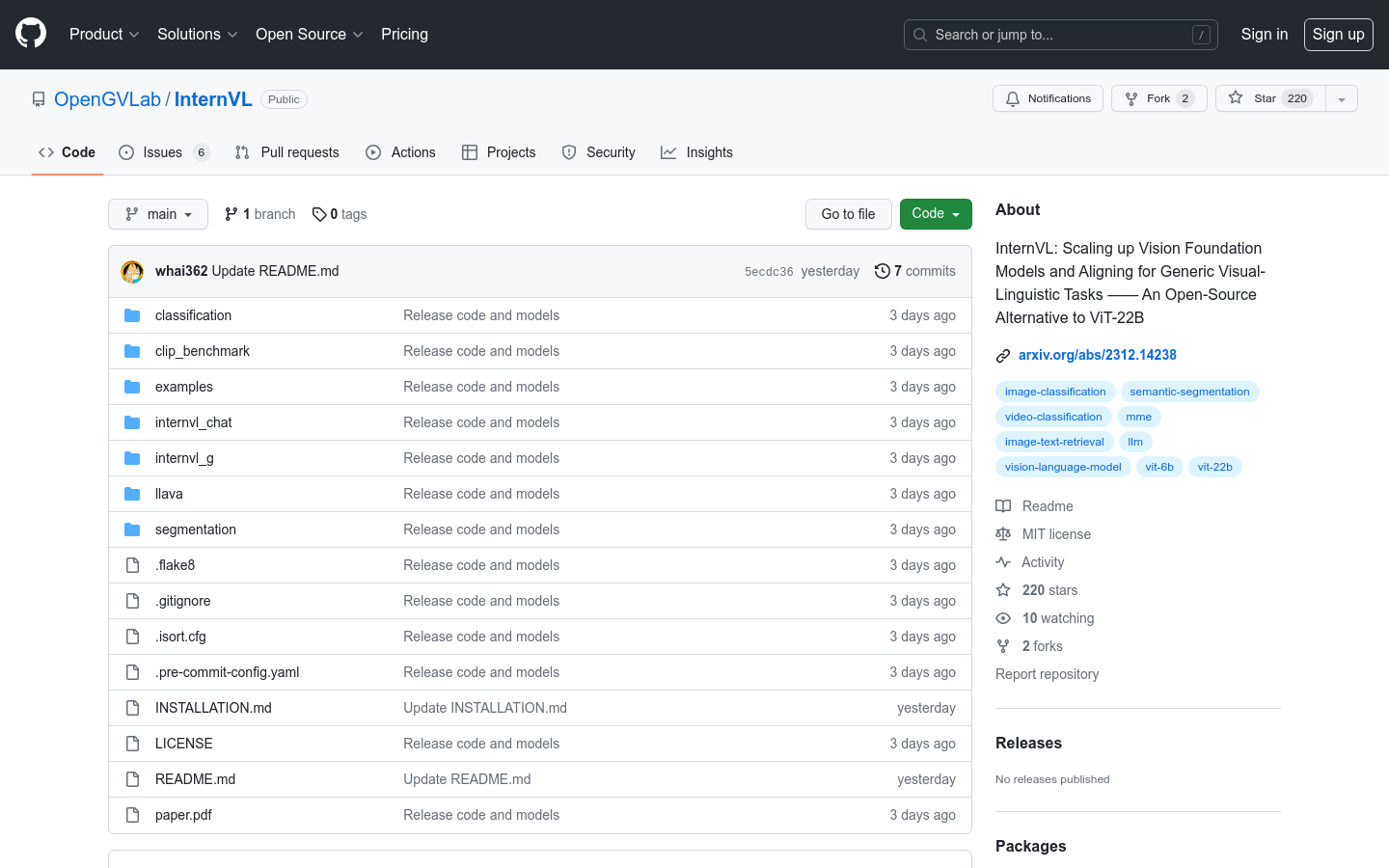Viewport: 1389px width, 868px height.
Task: Click the .flake8 file icon
Action: tap(132, 565)
